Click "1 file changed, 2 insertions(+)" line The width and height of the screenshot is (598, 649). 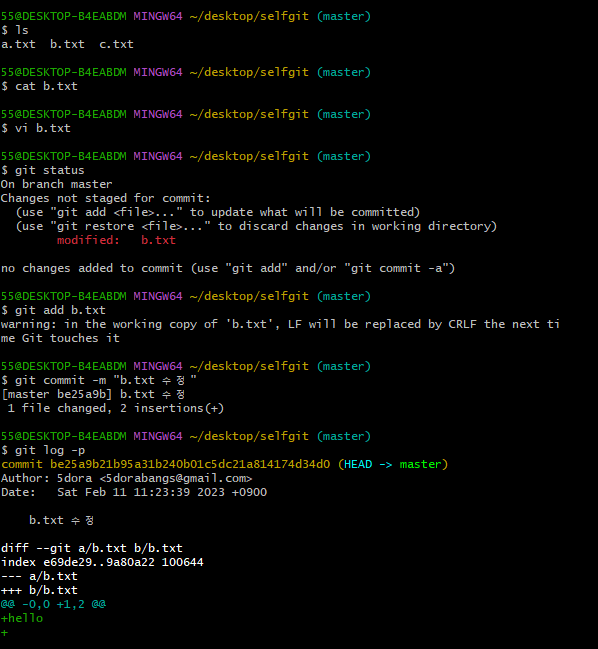(116, 408)
